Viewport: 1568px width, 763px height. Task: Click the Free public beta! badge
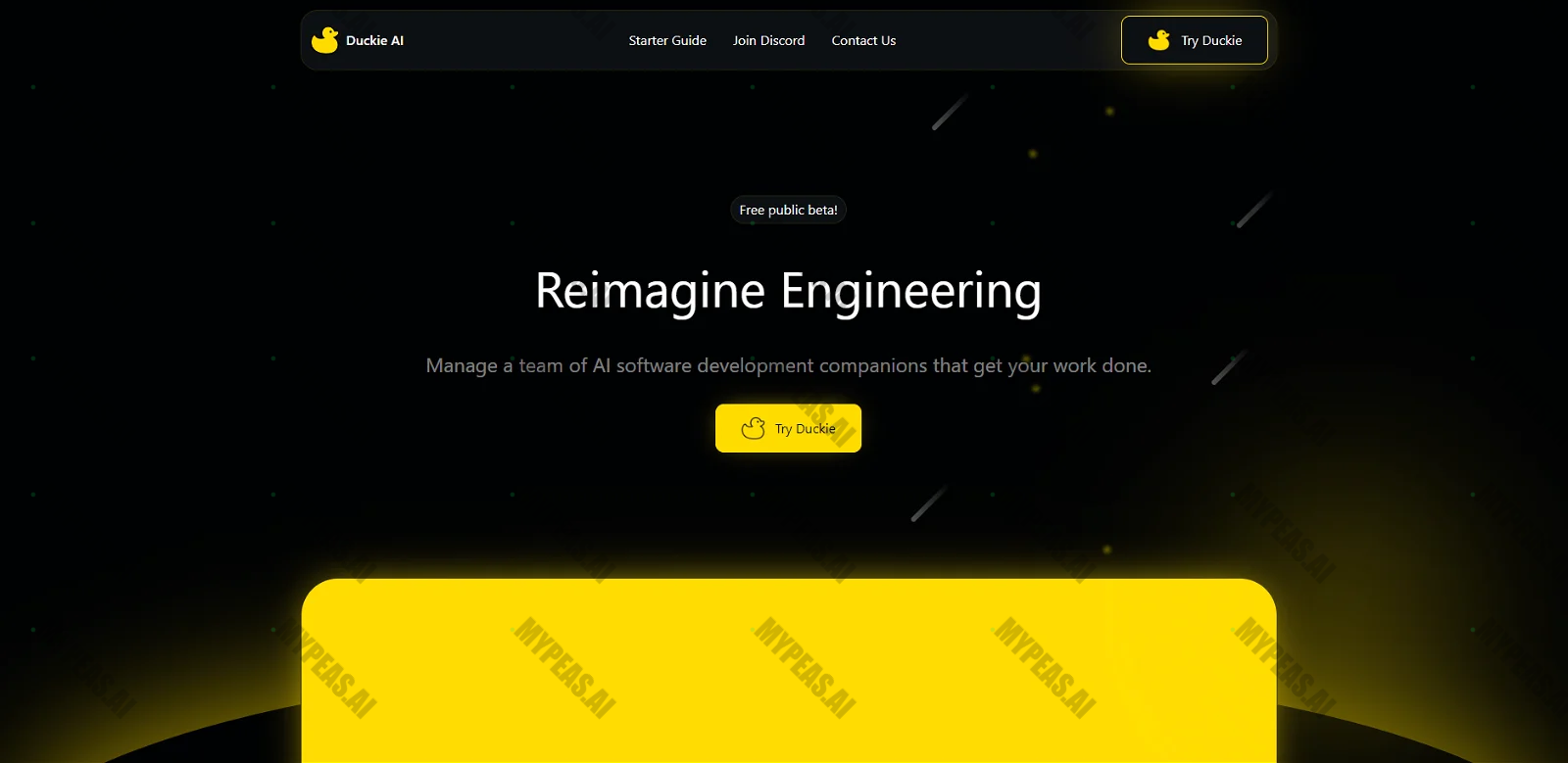[788, 210]
